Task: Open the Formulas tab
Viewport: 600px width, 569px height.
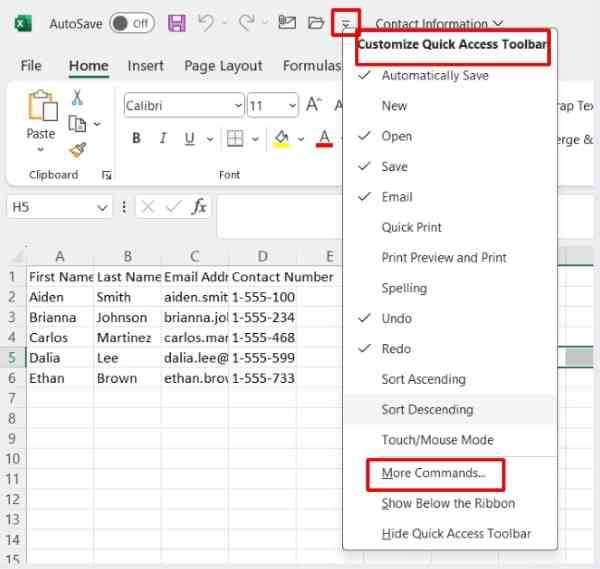Action: 312,66
